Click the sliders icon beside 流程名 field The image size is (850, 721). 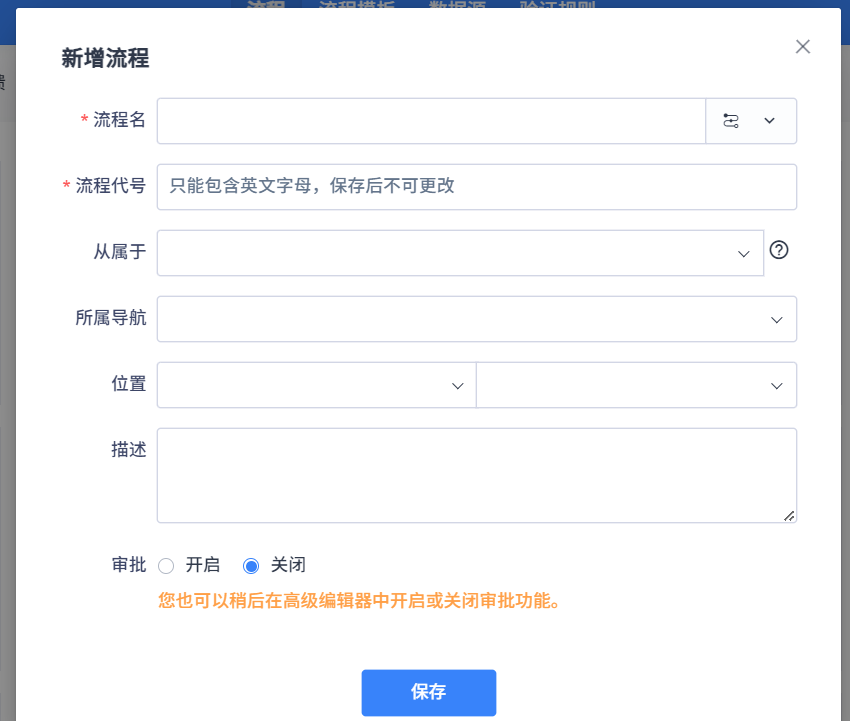(731, 121)
